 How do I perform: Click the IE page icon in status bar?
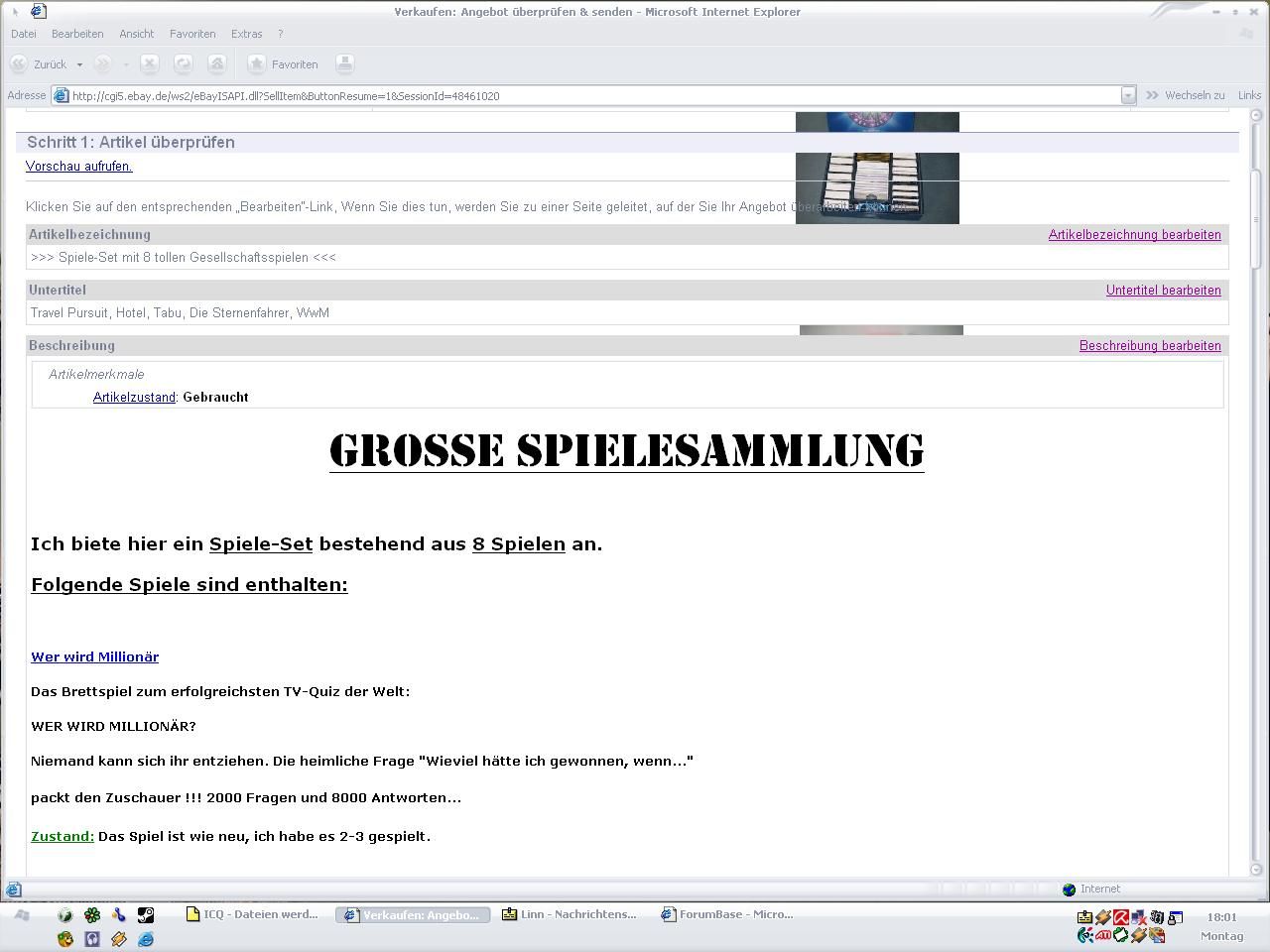[14, 890]
